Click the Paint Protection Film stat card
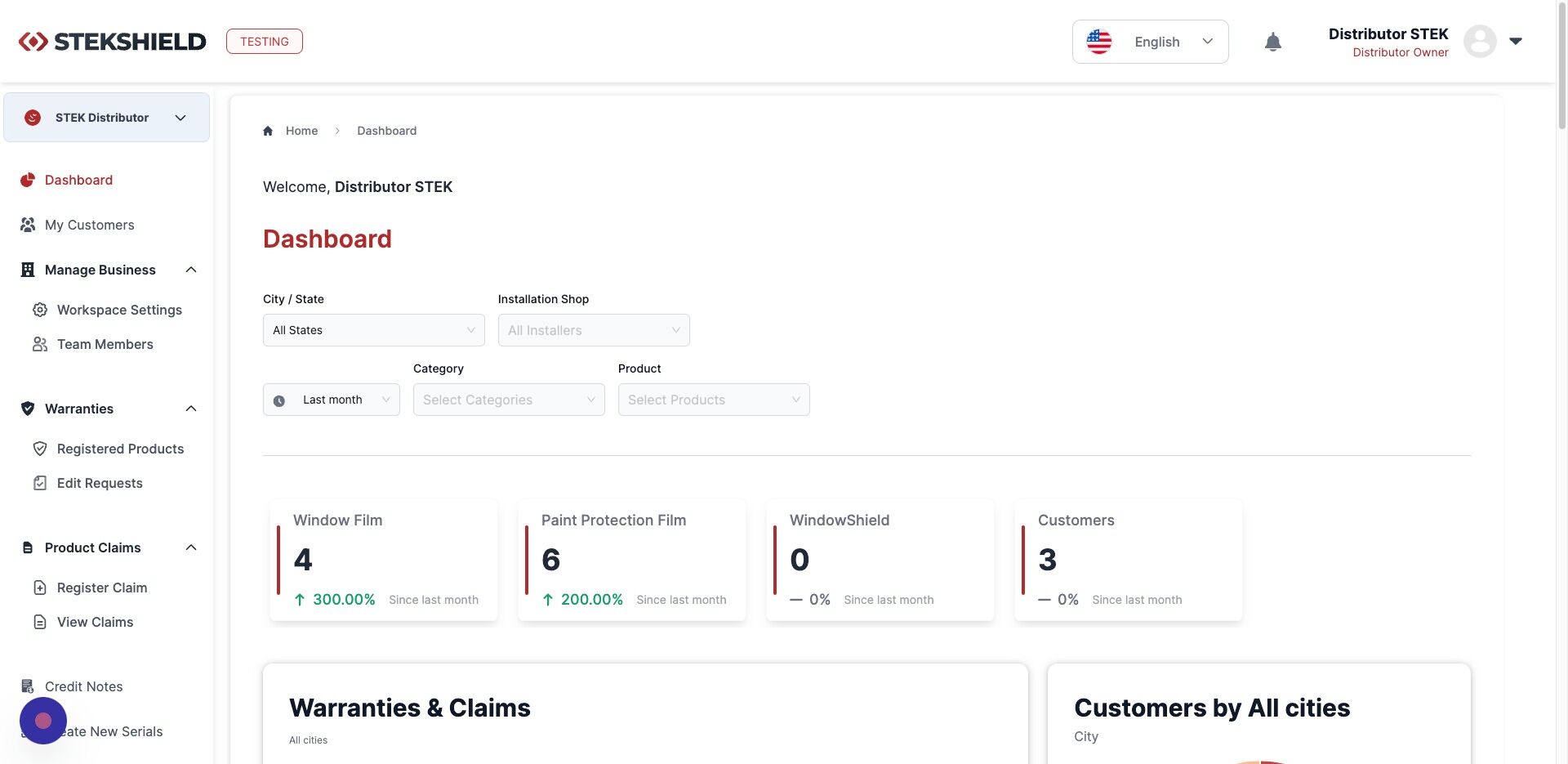Screen dimensions: 1568x764 [x=632, y=560]
